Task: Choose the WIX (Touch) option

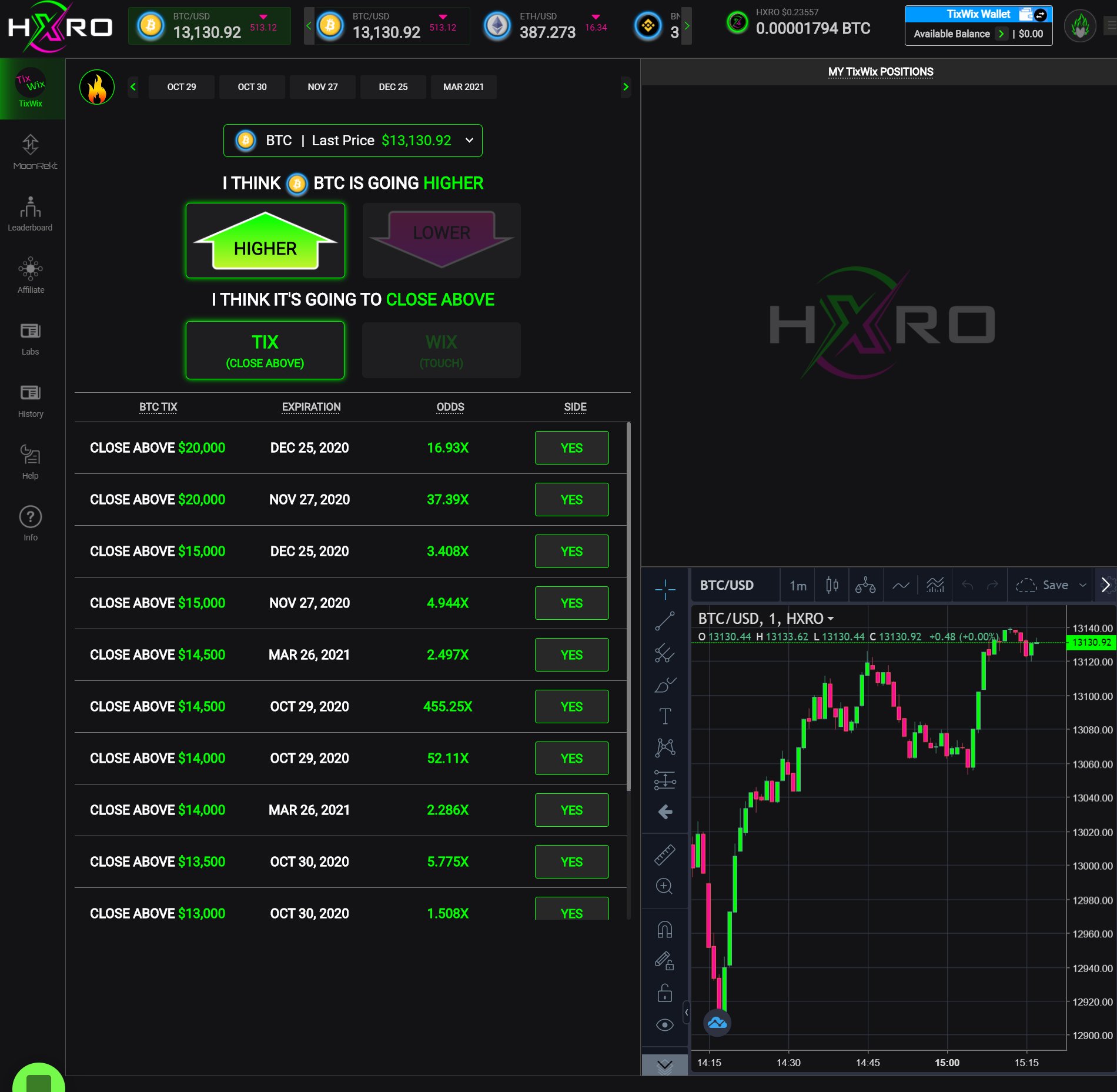Action: (x=442, y=350)
